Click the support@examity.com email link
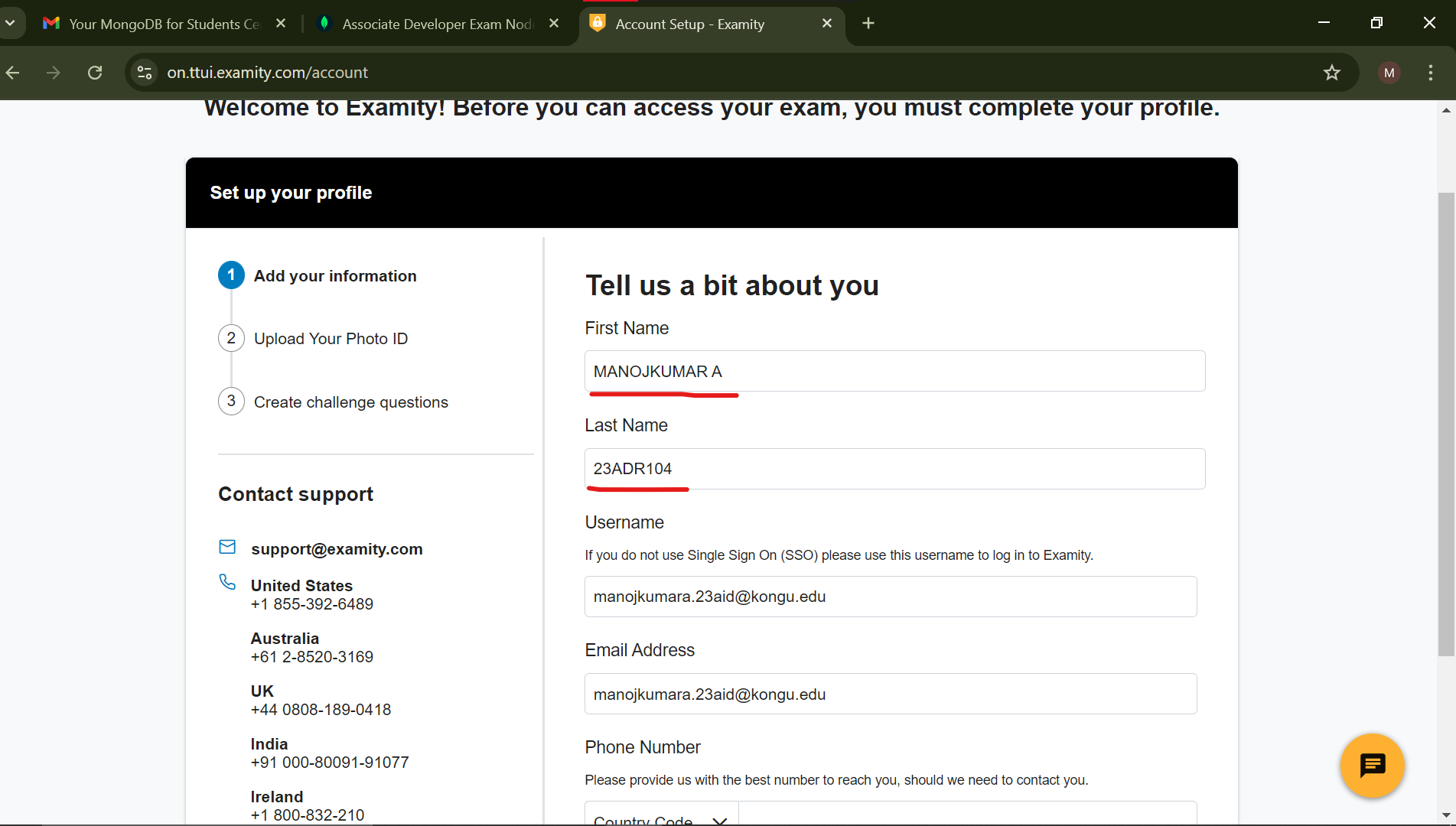 (337, 549)
